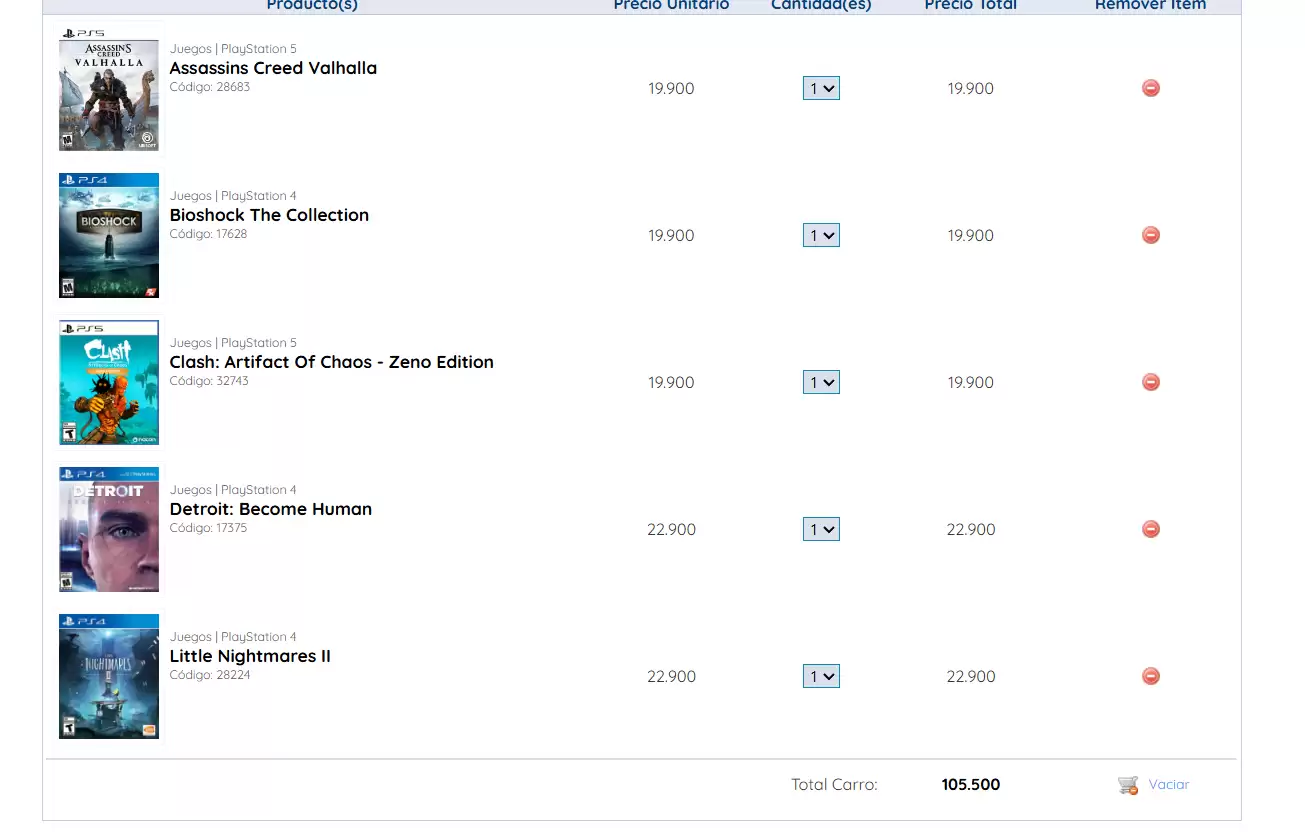Click the Vaciar link
1305x836 pixels.
[1168, 784]
